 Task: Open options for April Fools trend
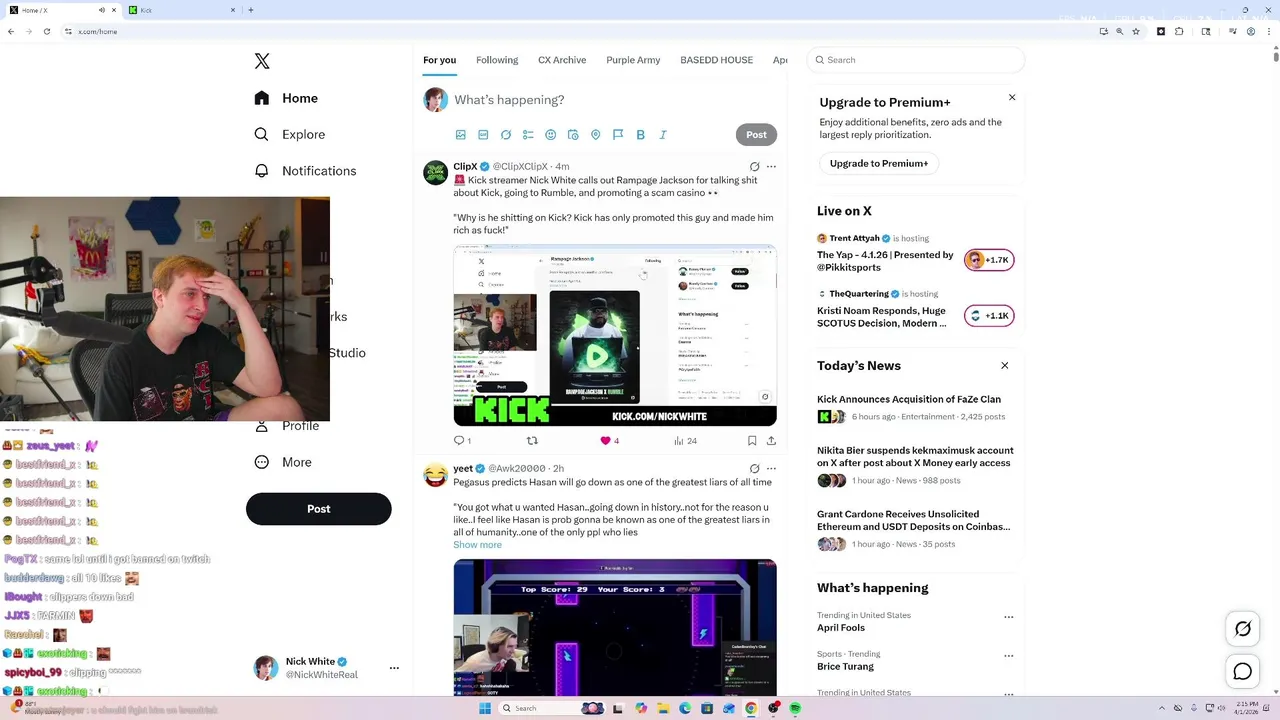(1008, 617)
